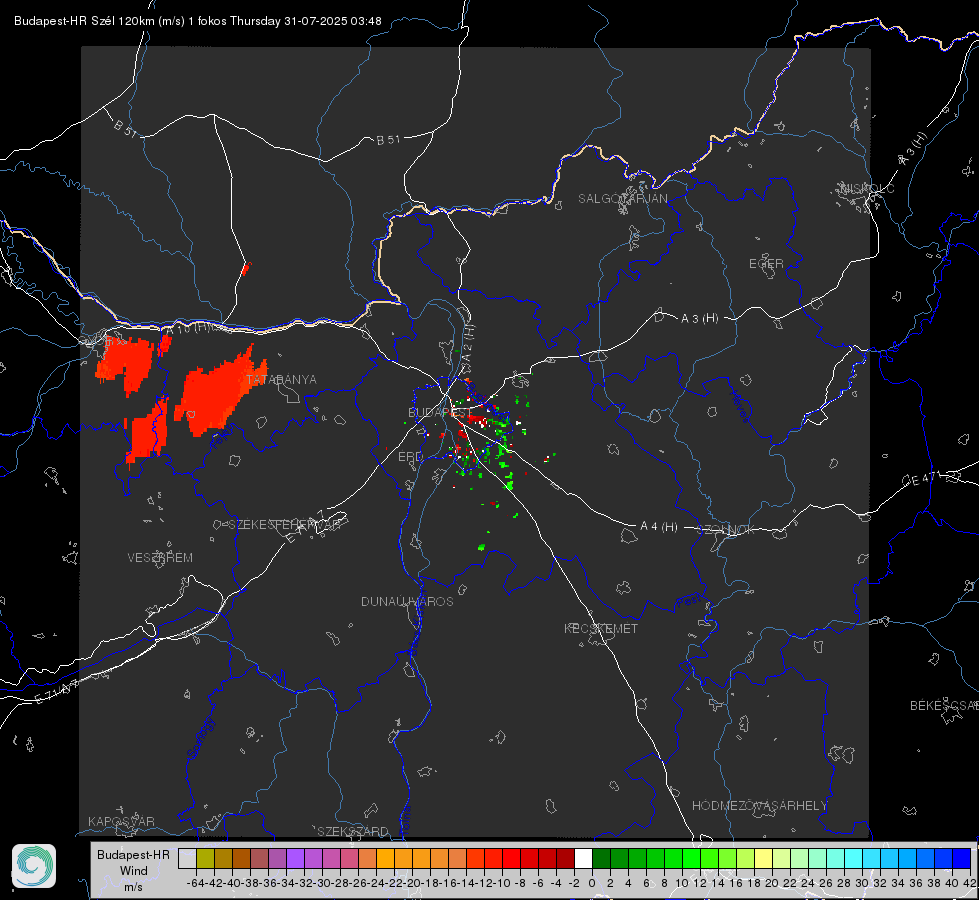Click the '-64' value at legend's left end
Viewport: 979px width, 900px height.
point(195,883)
